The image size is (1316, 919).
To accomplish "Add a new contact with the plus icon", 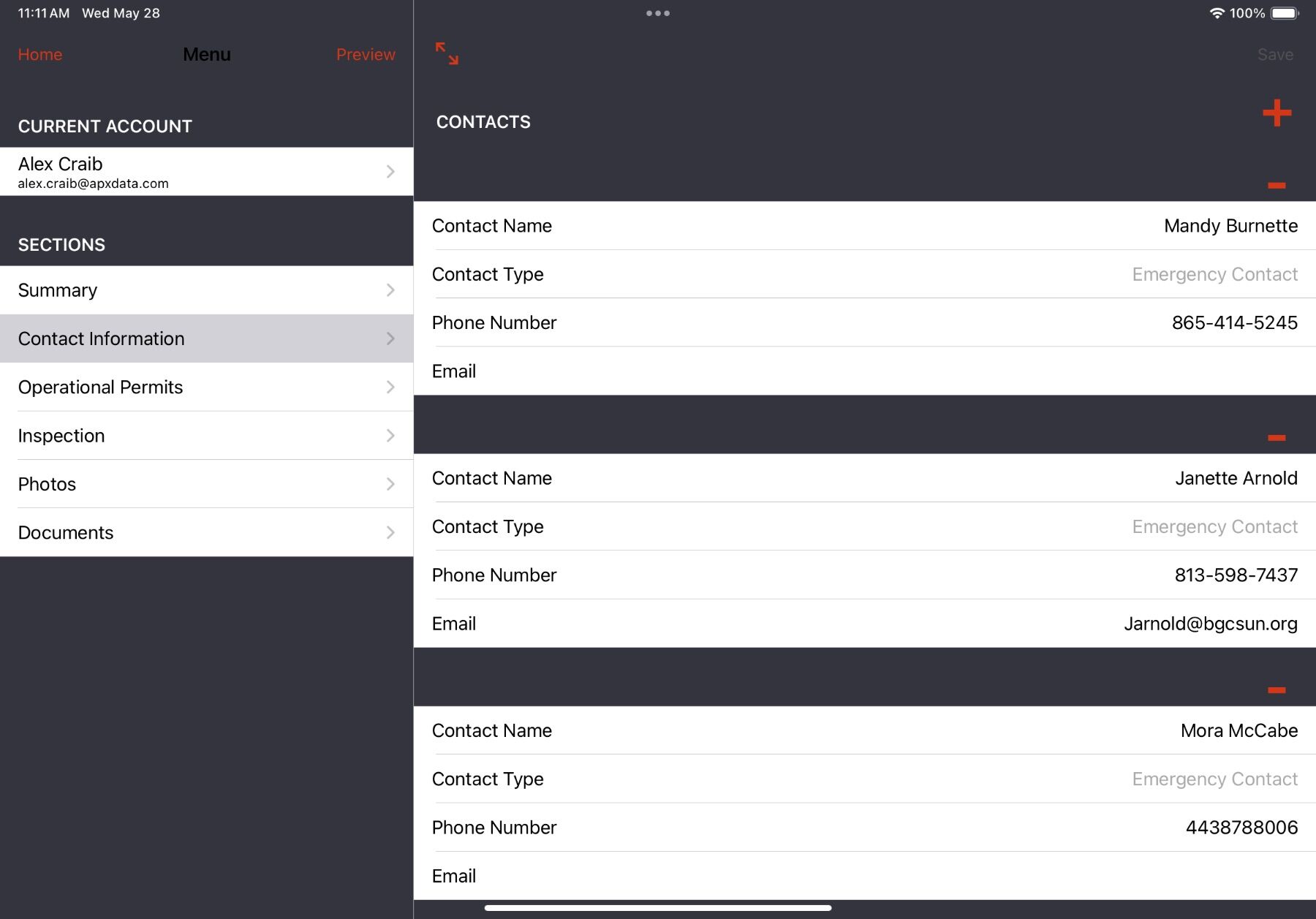I will point(1277,113).
